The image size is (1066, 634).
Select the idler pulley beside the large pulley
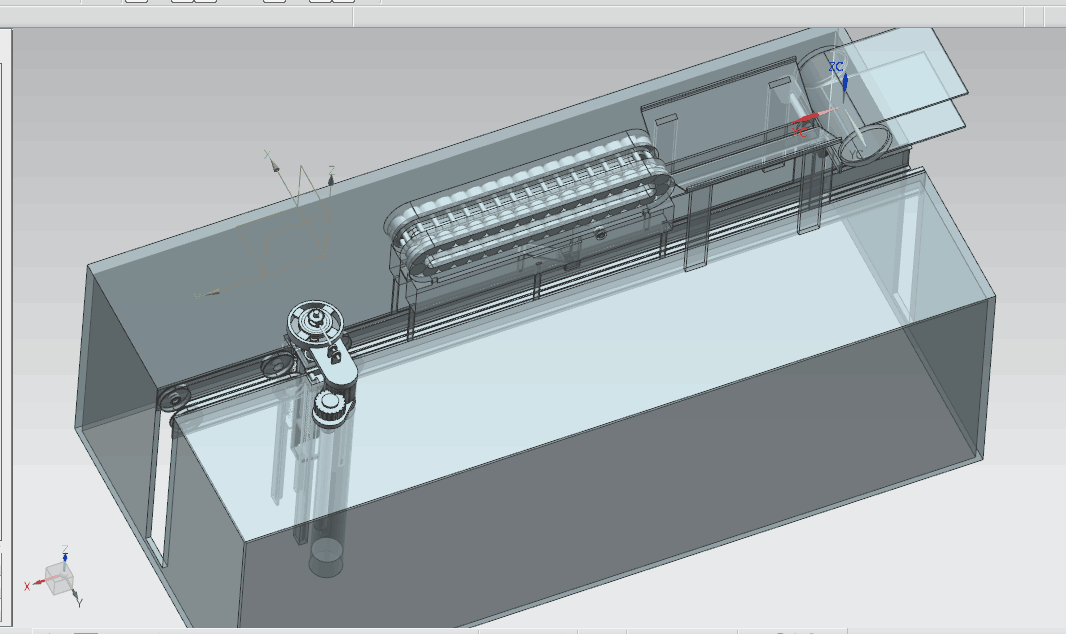point(277,367)
